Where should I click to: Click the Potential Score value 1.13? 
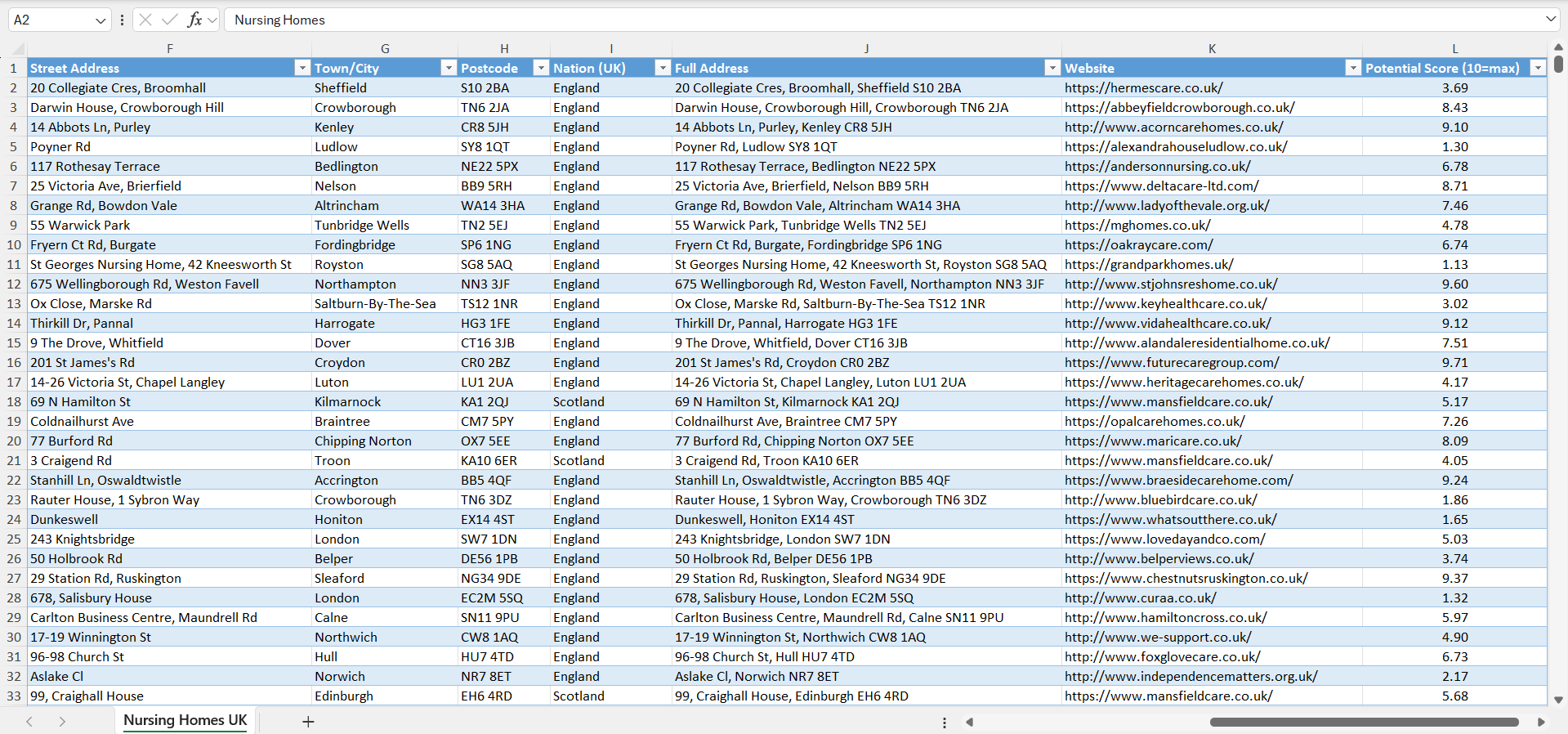[x=1455, y=264]
